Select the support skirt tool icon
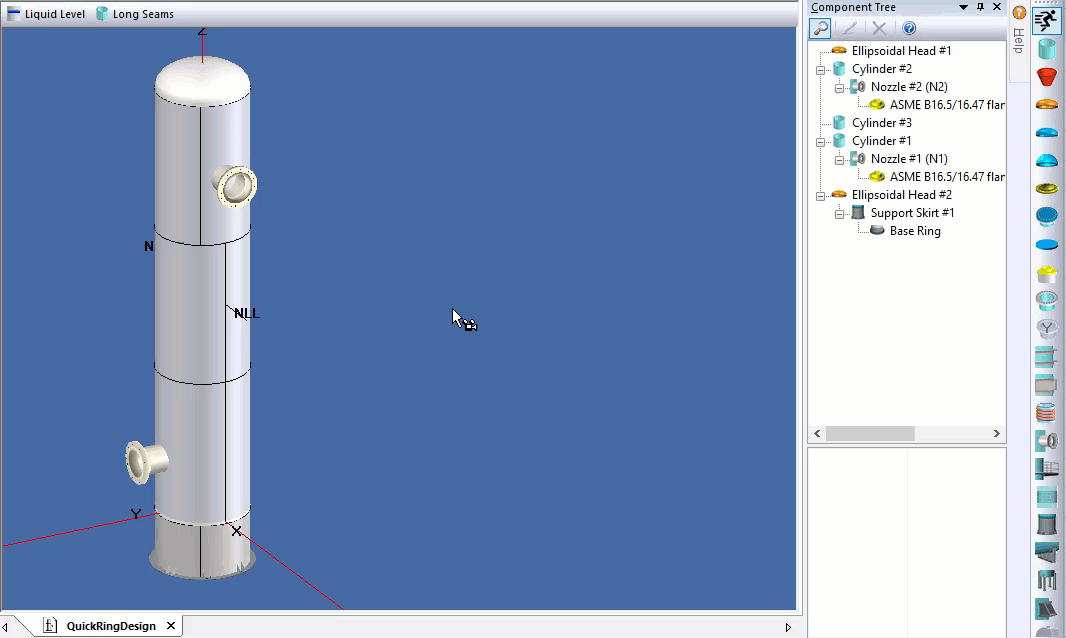1066x638 pixels. [x=1047, y=524]
